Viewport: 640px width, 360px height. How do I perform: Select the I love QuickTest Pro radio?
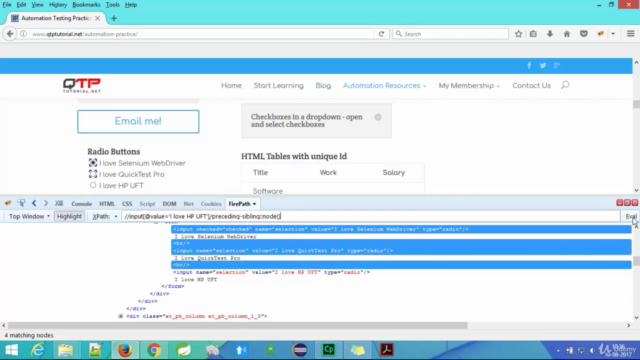pos(93,174)
